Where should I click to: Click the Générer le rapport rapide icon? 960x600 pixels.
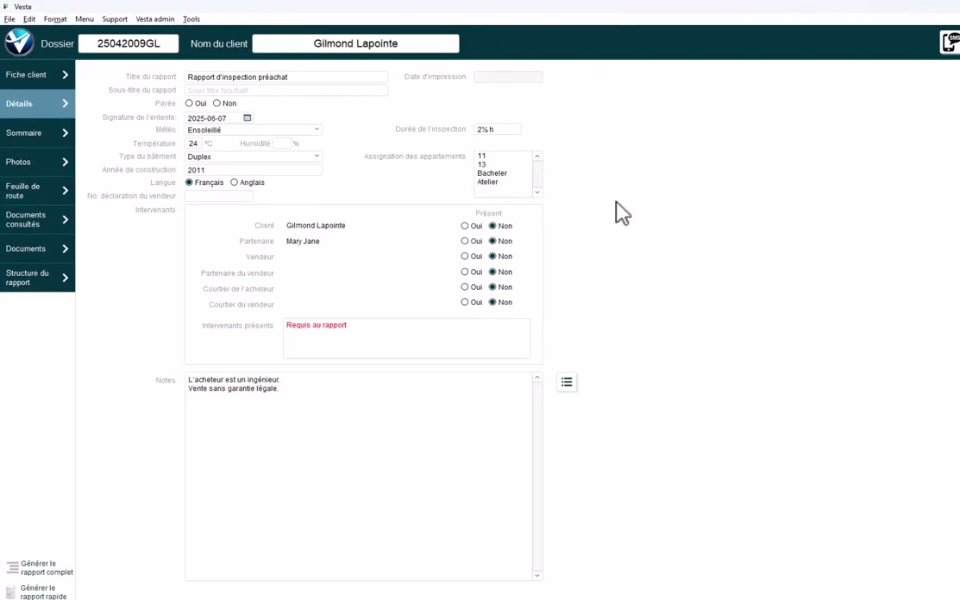coord(12,592)
